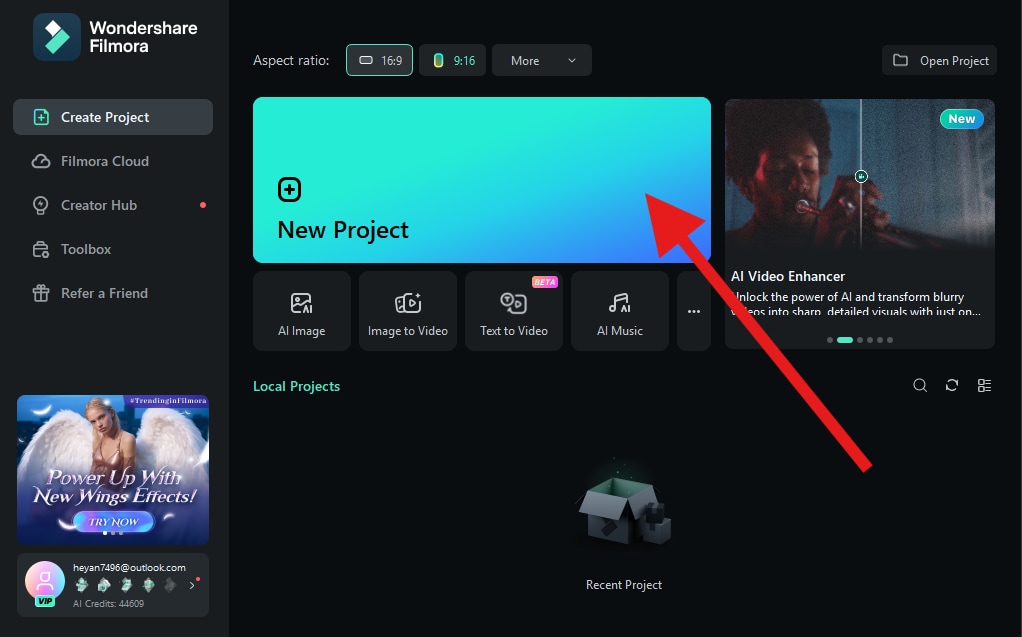This screenshot has width=1022, height=637.
Task: Click the VIP user avatar
Action: (x=45, y=582)
